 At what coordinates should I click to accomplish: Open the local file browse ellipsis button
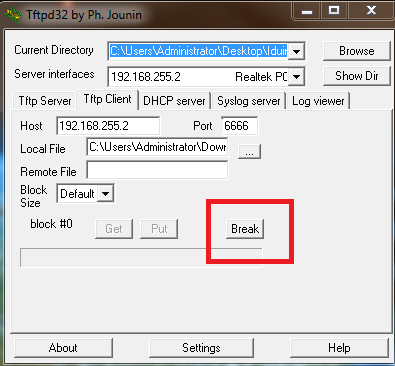tap(249, 152)
